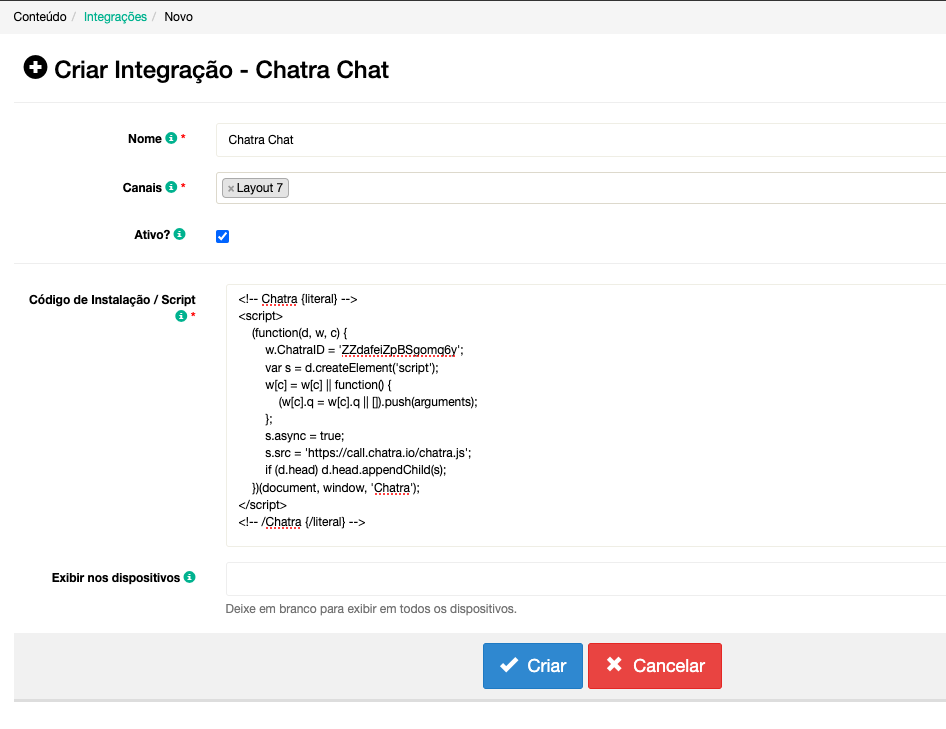
Task: Click the closing '</script>' tag line
Action: [262, 505]
